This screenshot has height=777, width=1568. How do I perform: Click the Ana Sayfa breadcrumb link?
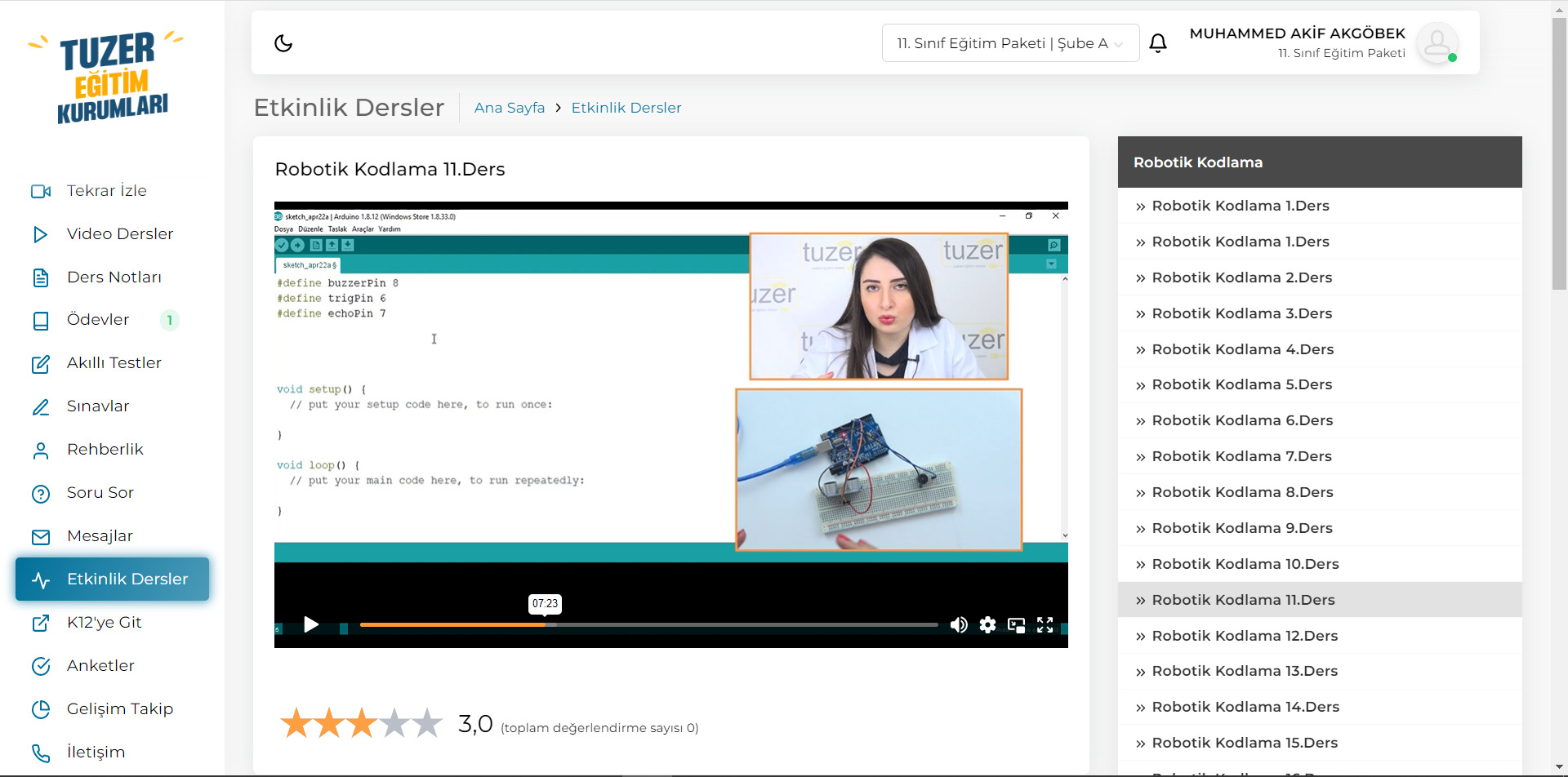click(509, 108)
